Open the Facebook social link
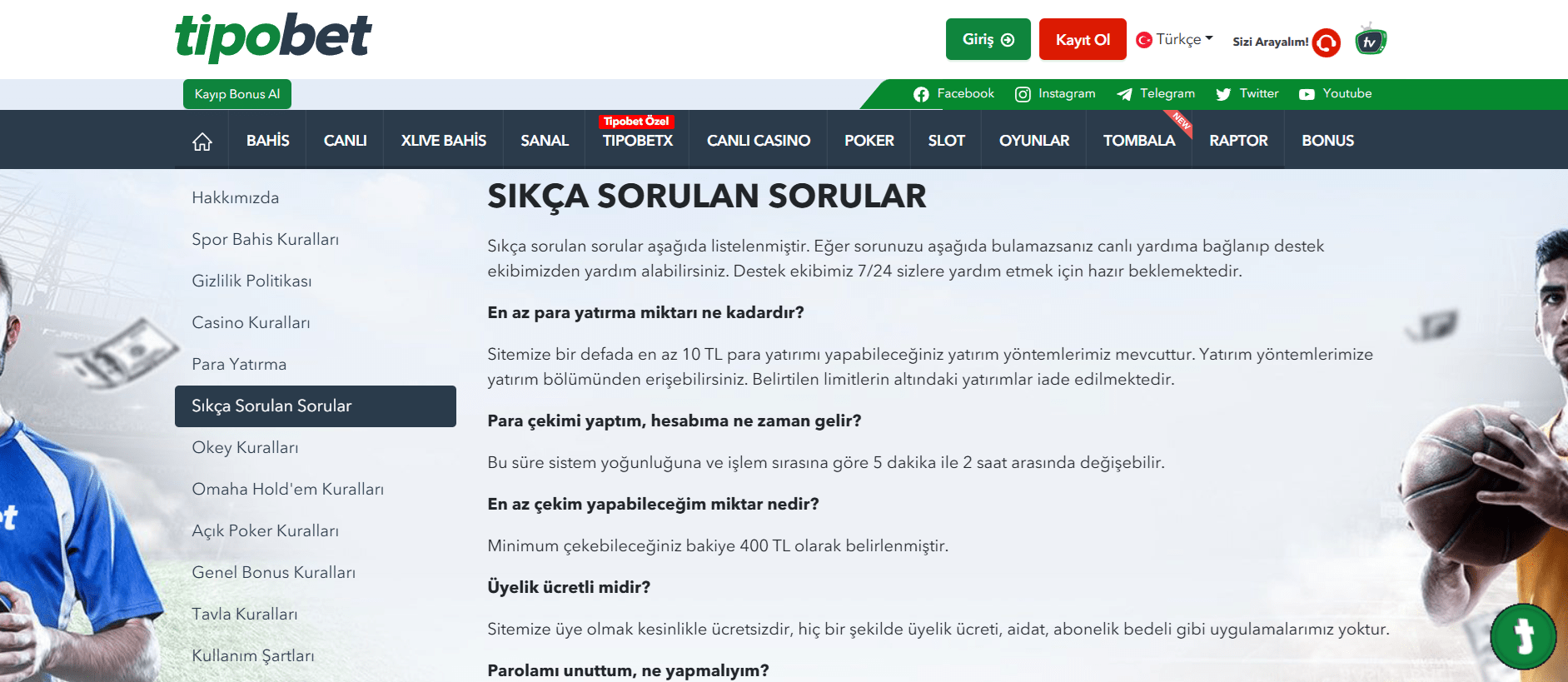This screenshot has width=1568, height=682. [953, 94]
